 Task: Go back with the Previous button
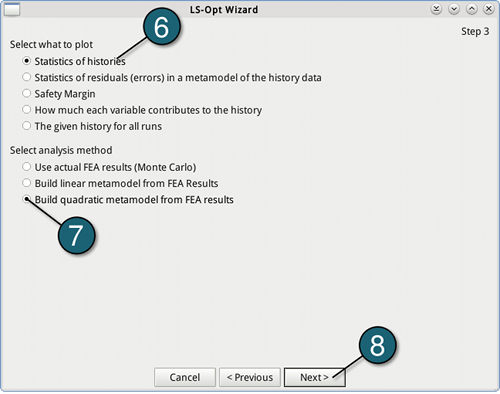point(250,377)
